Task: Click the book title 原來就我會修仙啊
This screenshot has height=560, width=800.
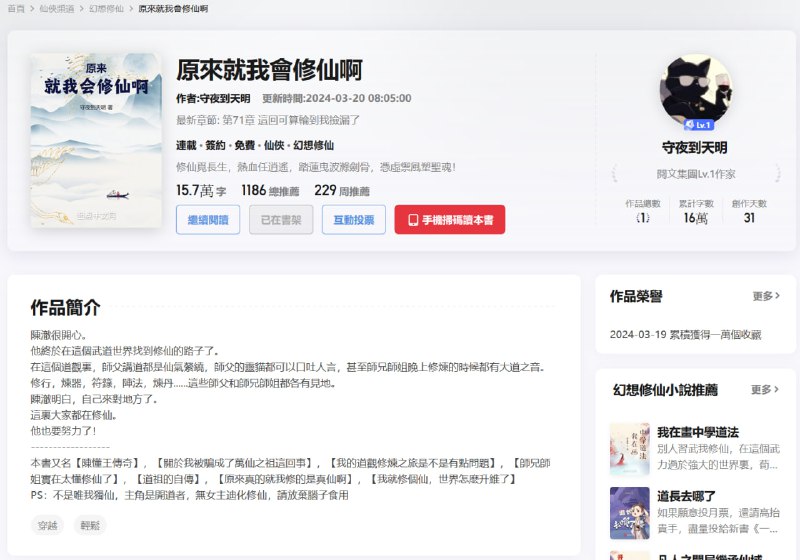Action: coord(269,70)
